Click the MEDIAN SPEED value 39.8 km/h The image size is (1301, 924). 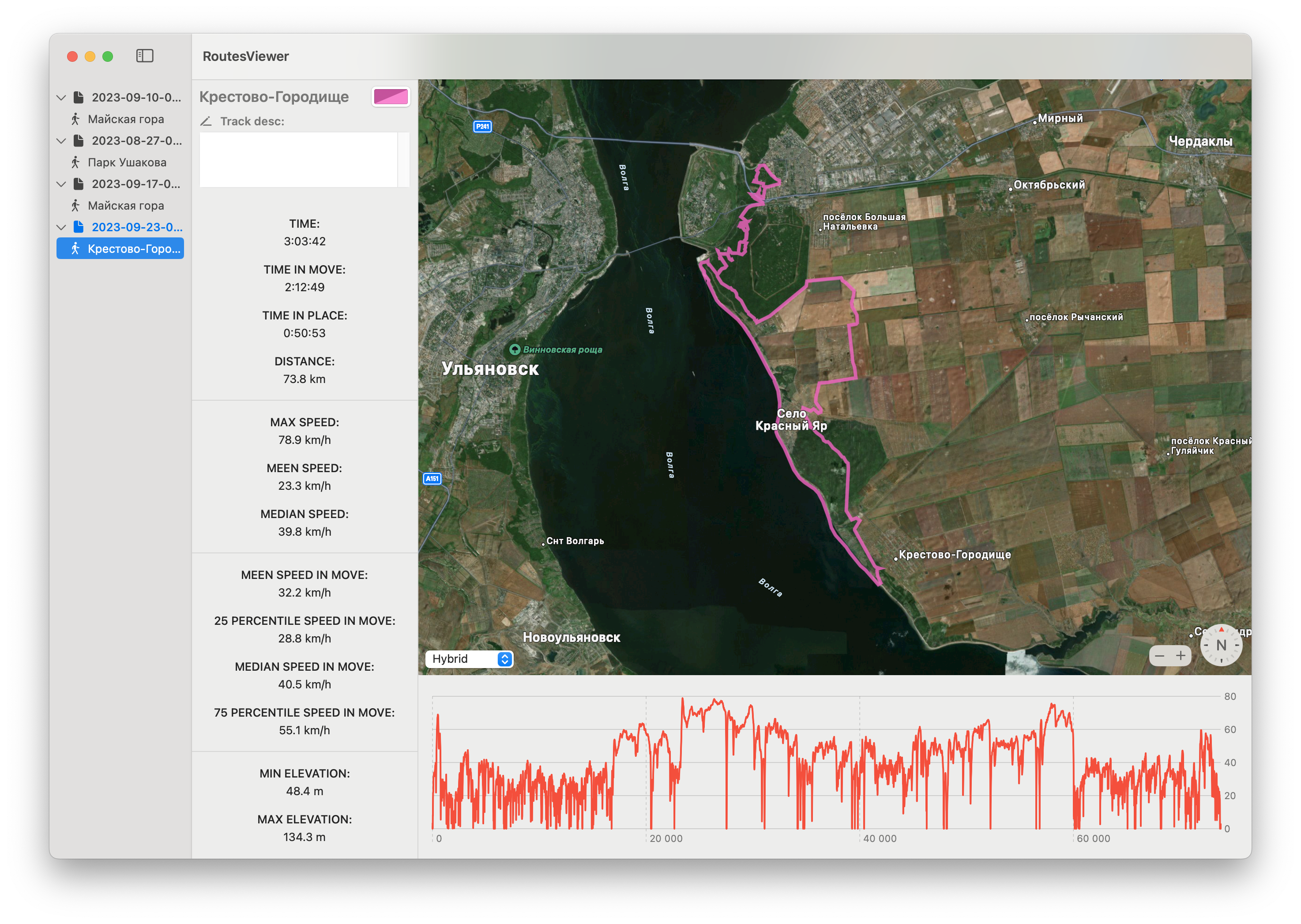[x=305, y=531]
